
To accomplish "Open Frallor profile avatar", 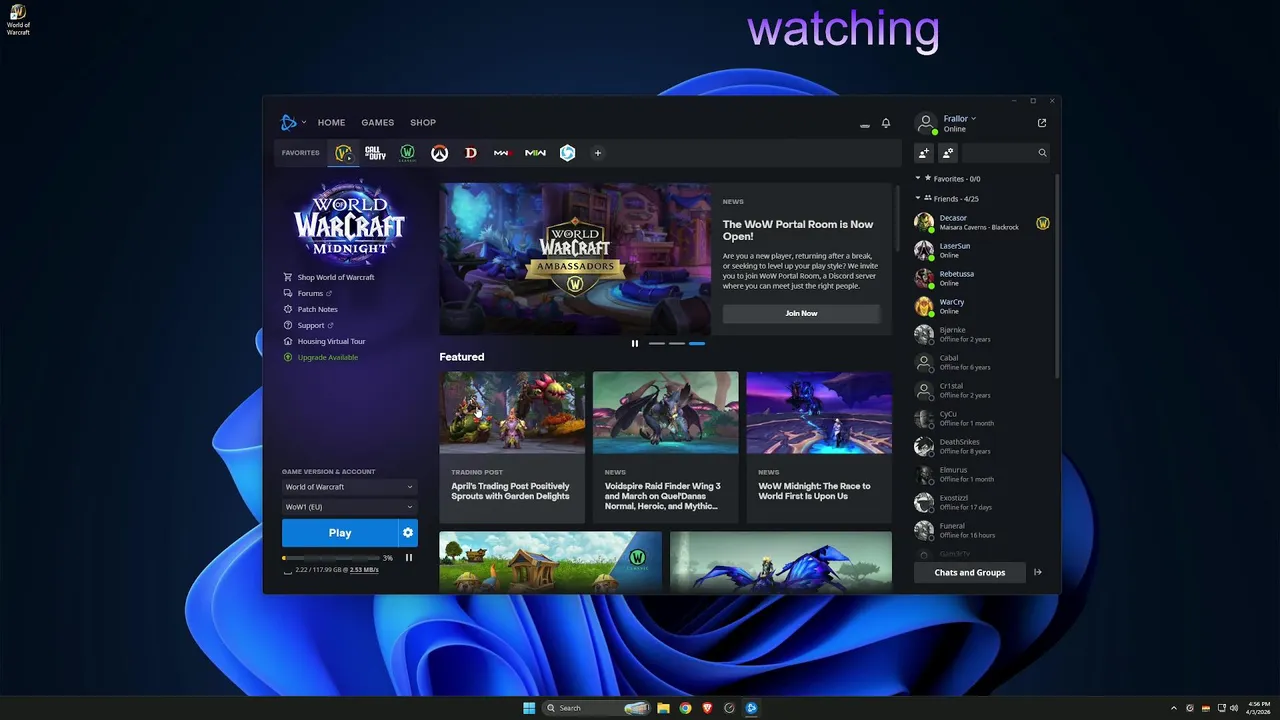I will coord(926,123).
